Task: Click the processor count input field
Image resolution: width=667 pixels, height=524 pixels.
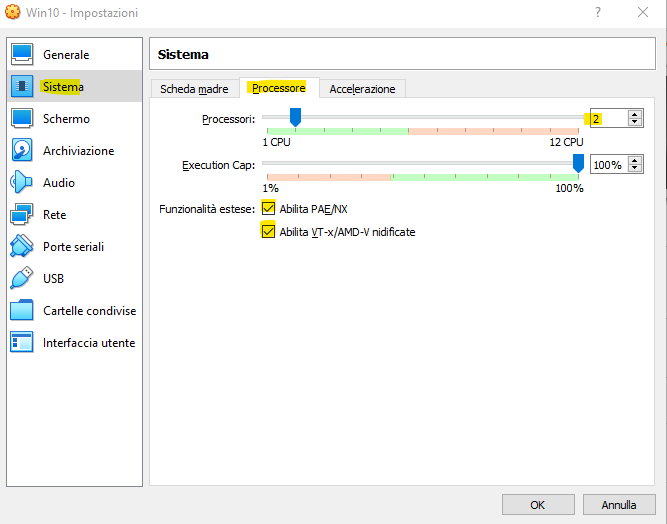Action: (x=609, y=119)
